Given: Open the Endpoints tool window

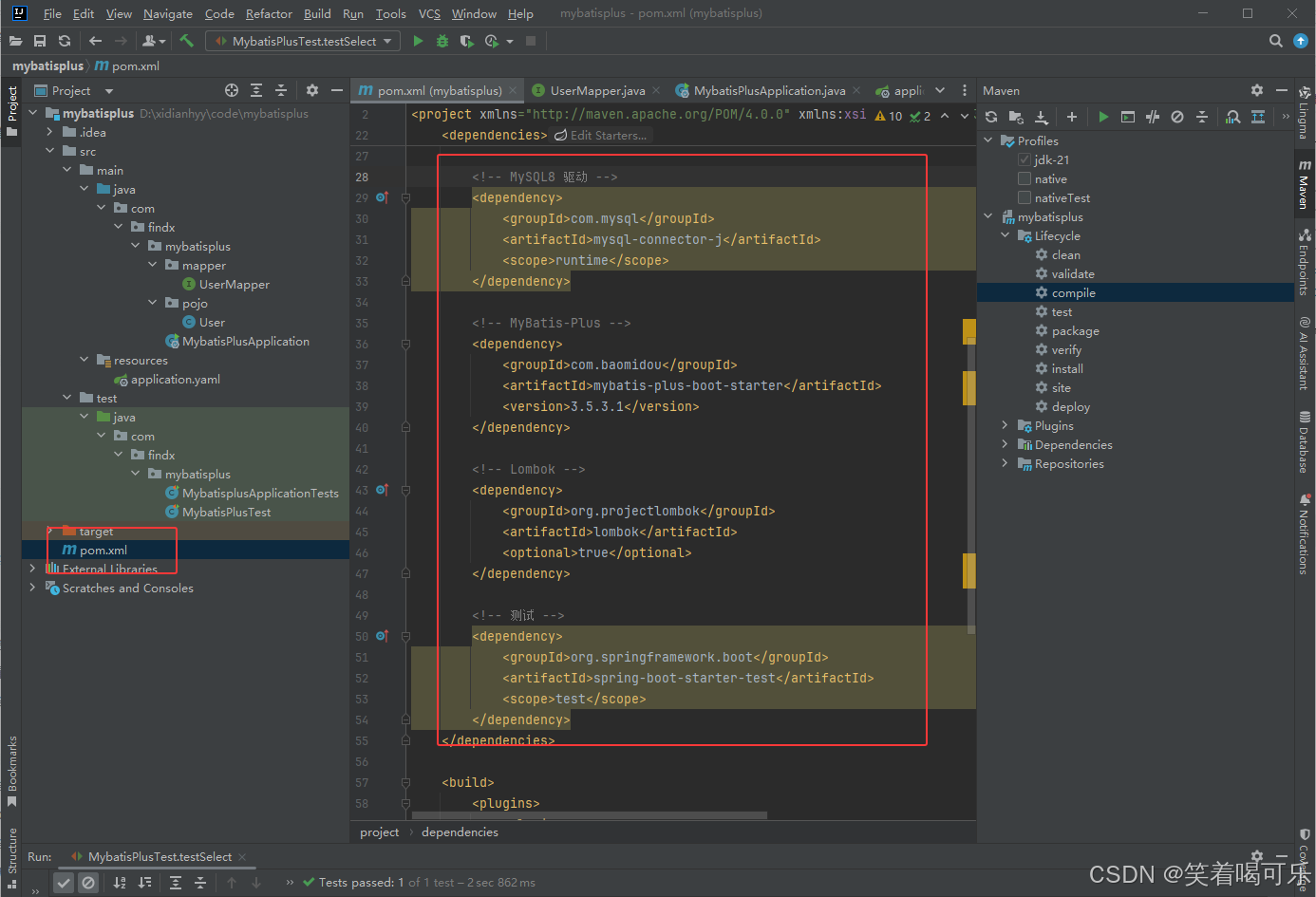Looking at the screenshot, I should click(1305, 261).
